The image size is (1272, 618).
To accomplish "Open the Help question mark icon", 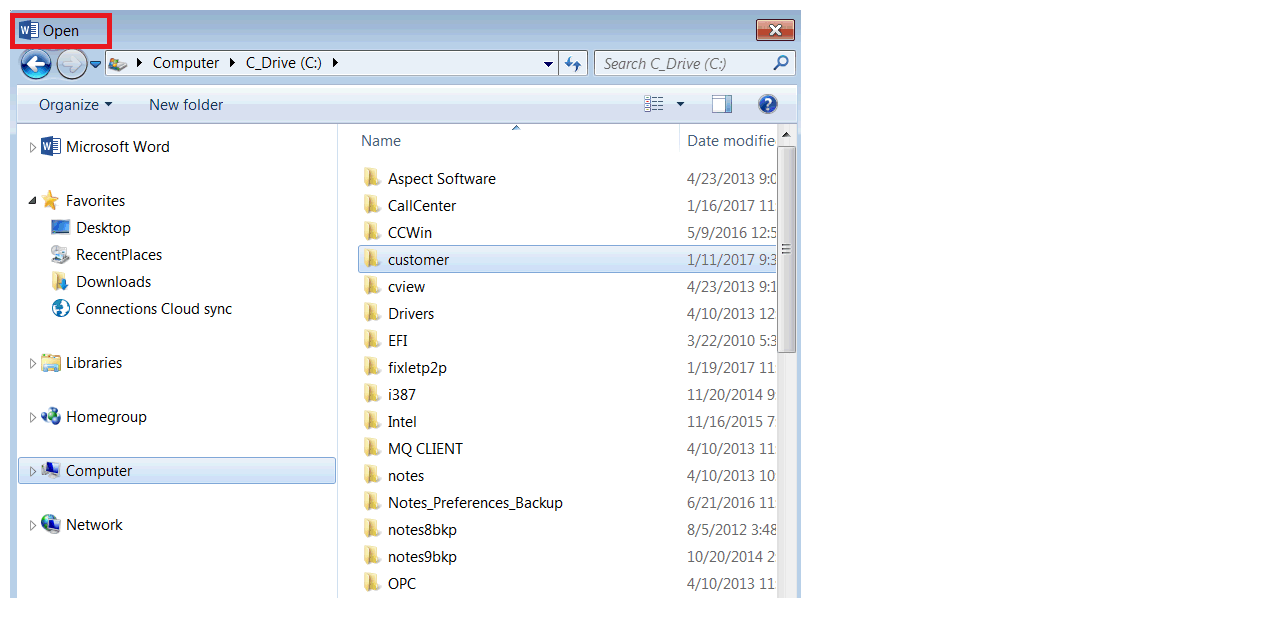I will pos(768,104).
